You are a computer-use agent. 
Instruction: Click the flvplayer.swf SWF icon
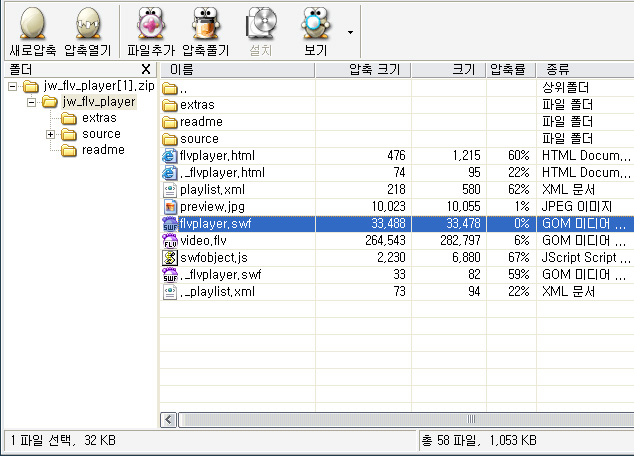tap(170, 224)
